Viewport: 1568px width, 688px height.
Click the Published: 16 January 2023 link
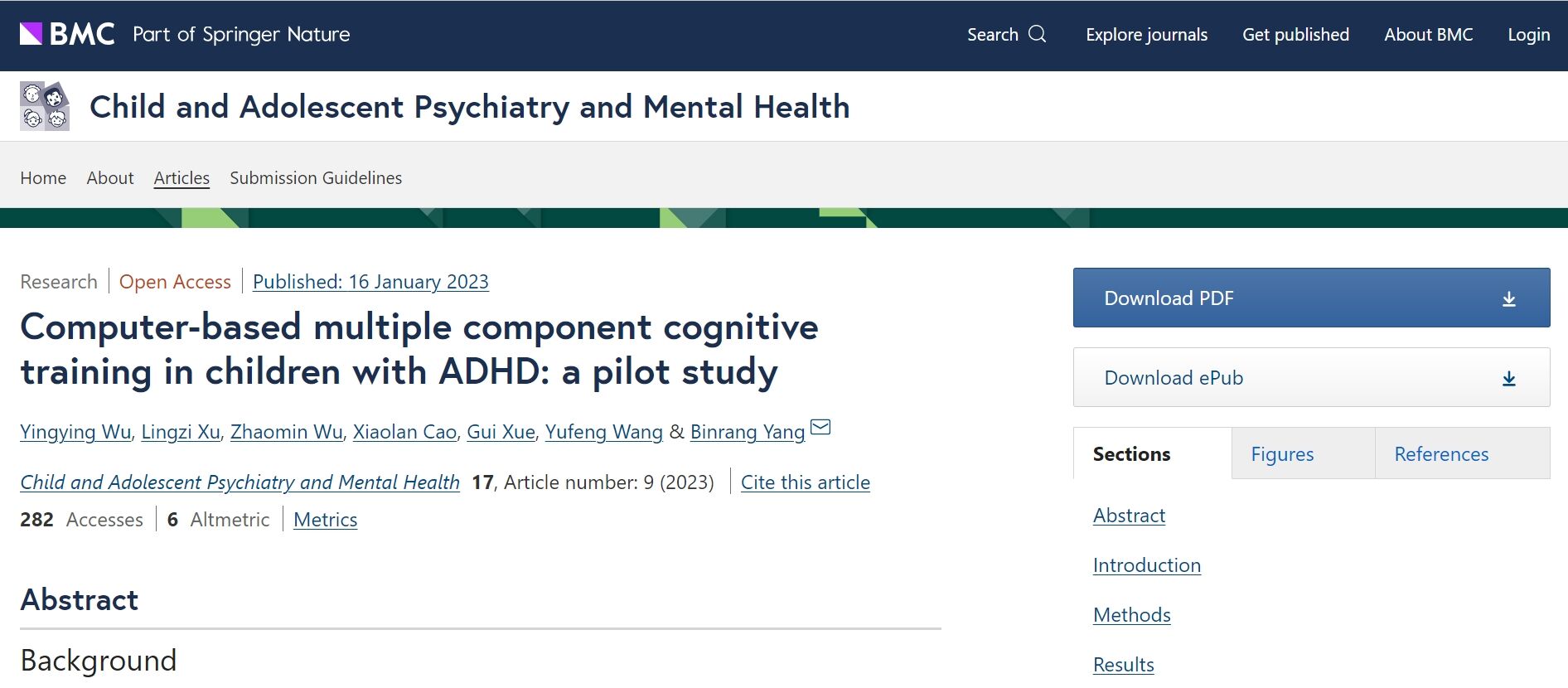pyautogui.click(x=370, y=282)
